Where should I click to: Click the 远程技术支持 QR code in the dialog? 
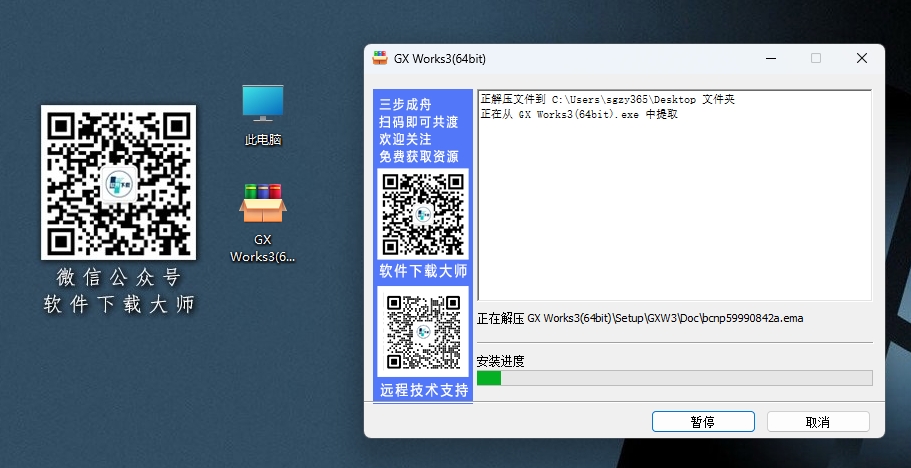[x=423, y=332]
